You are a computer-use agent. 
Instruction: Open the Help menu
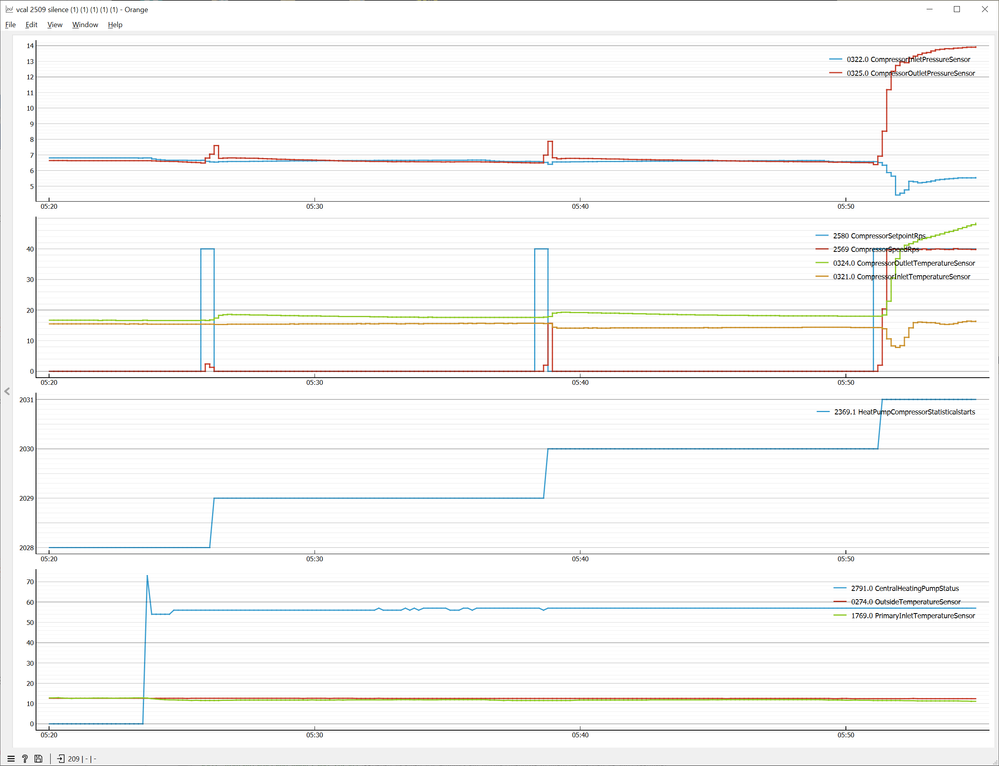tap(115, 24)
